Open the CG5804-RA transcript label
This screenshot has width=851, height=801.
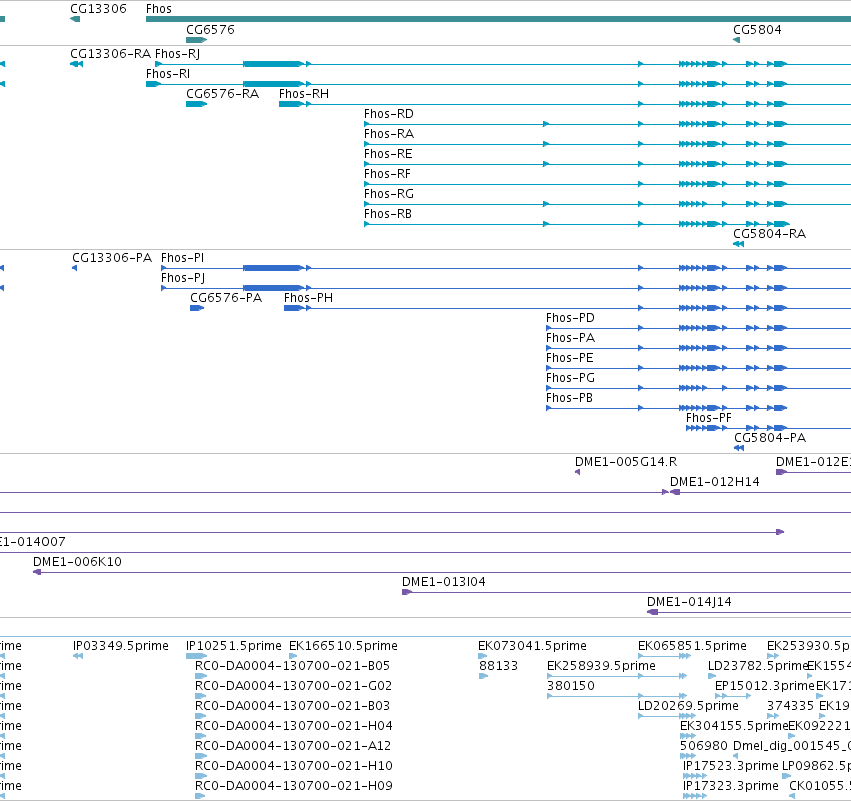click(769, 234)
